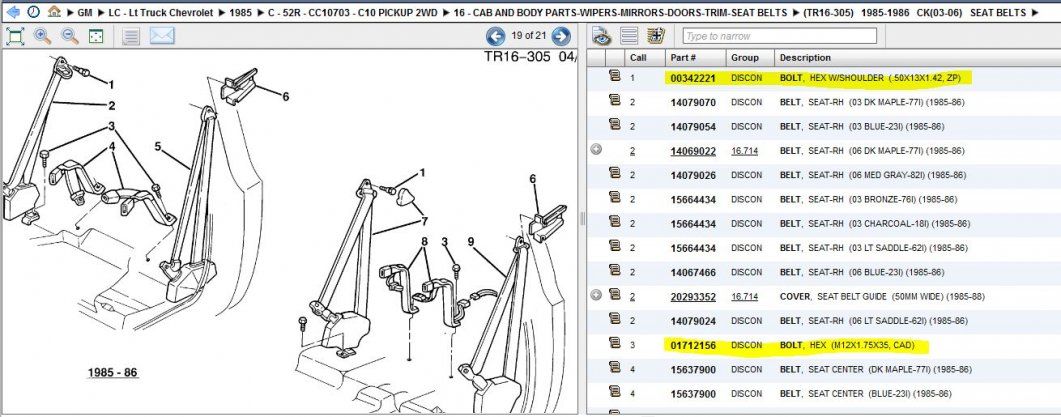Select part number 14079070

tap(693, 102)
